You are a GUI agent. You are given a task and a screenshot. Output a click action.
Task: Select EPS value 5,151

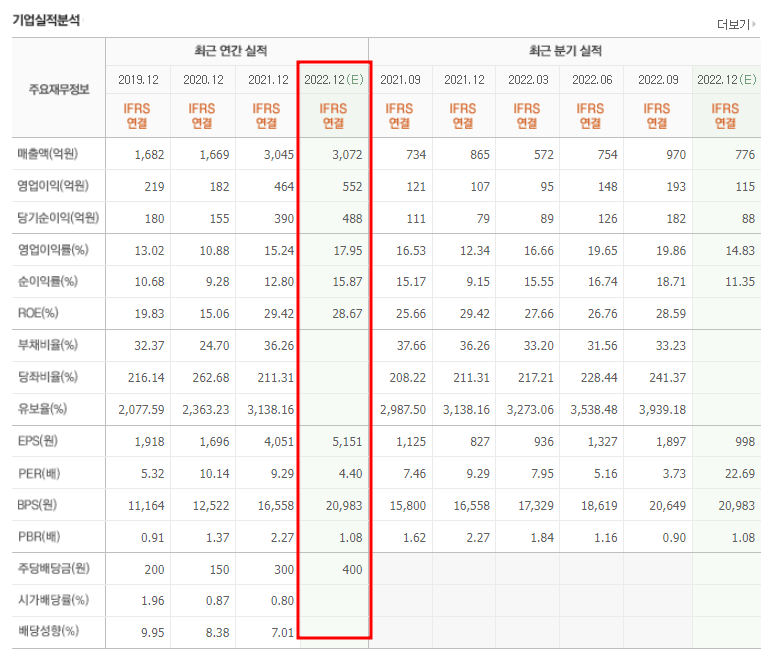click(x=347, y=442)
